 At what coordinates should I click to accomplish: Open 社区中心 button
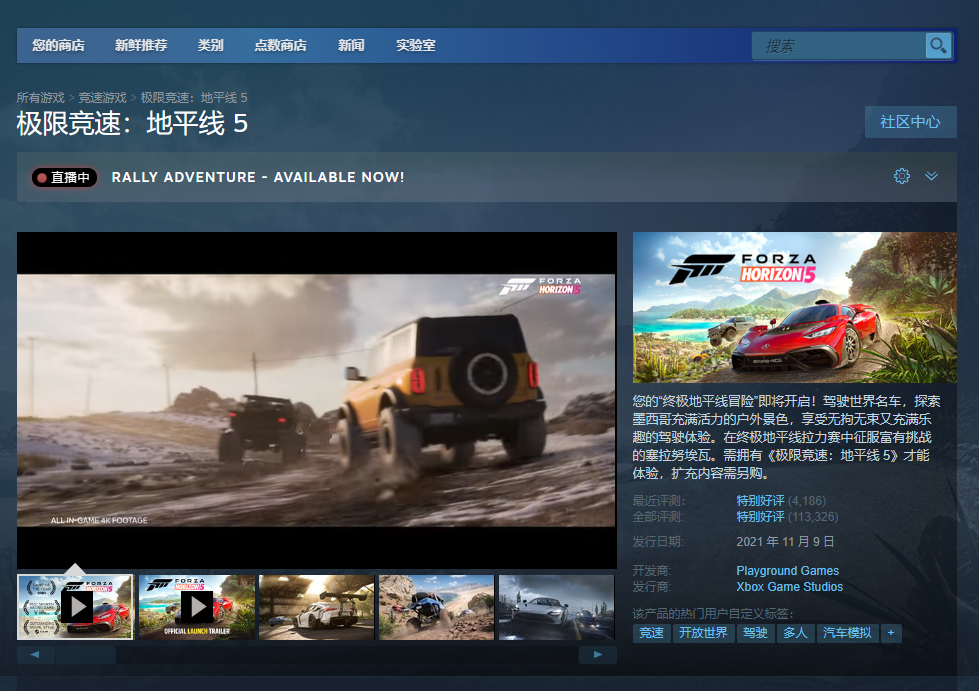(910, 122)
